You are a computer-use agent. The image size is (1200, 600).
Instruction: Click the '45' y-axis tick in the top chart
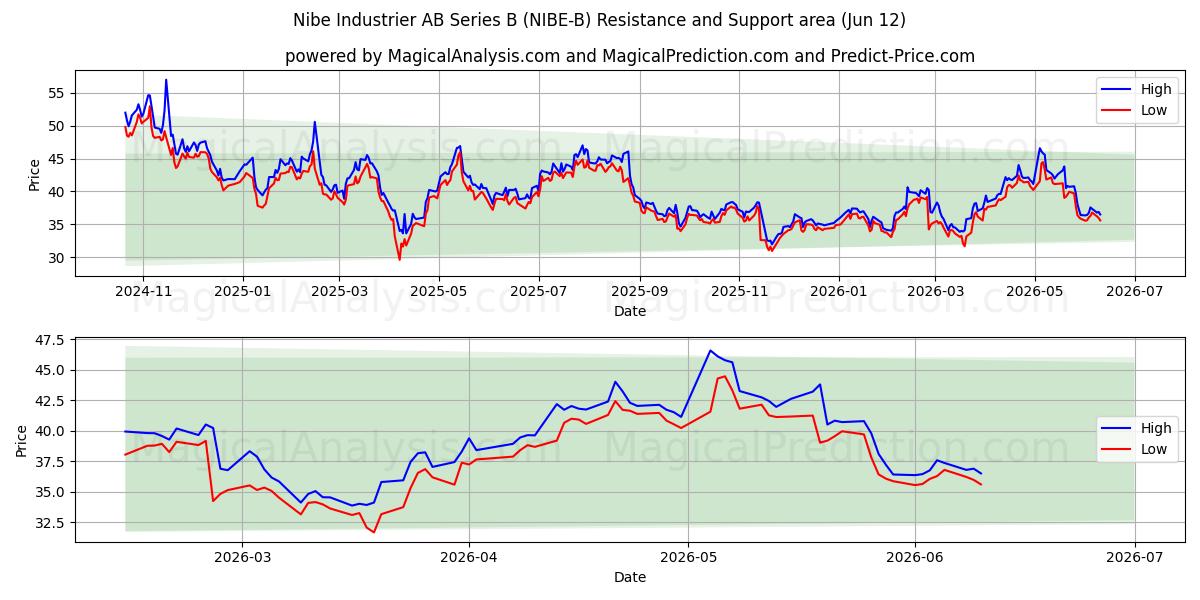(56, 159)
